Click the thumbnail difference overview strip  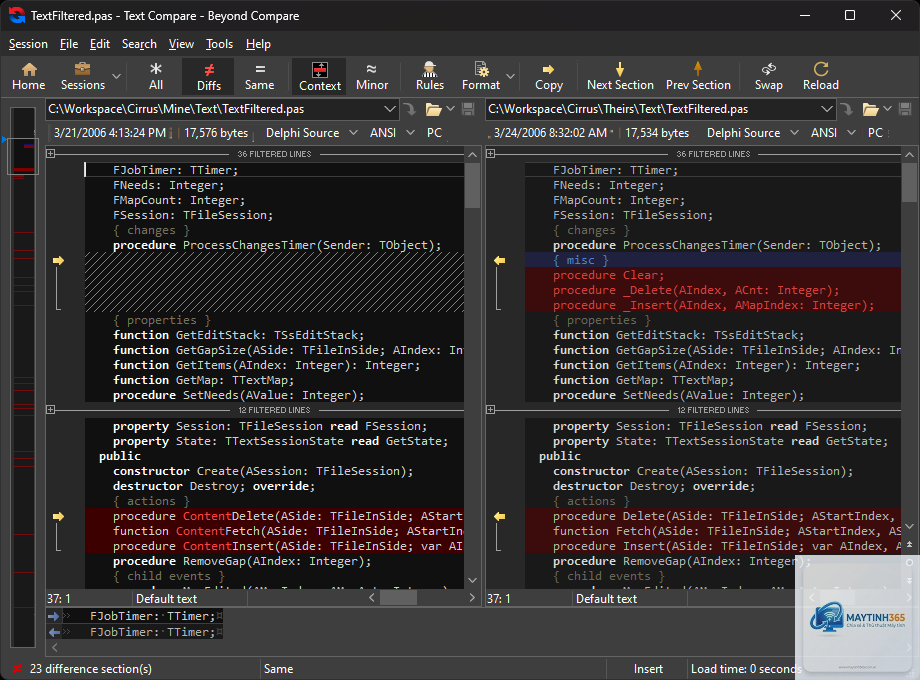[x=23, y=375]
